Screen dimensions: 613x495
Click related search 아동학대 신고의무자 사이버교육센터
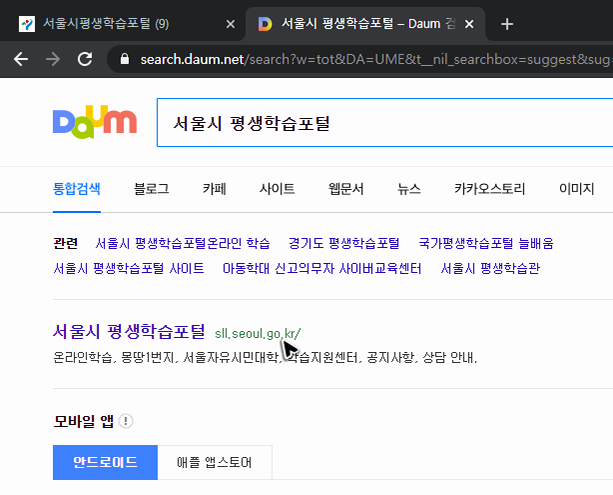(322, 268)
